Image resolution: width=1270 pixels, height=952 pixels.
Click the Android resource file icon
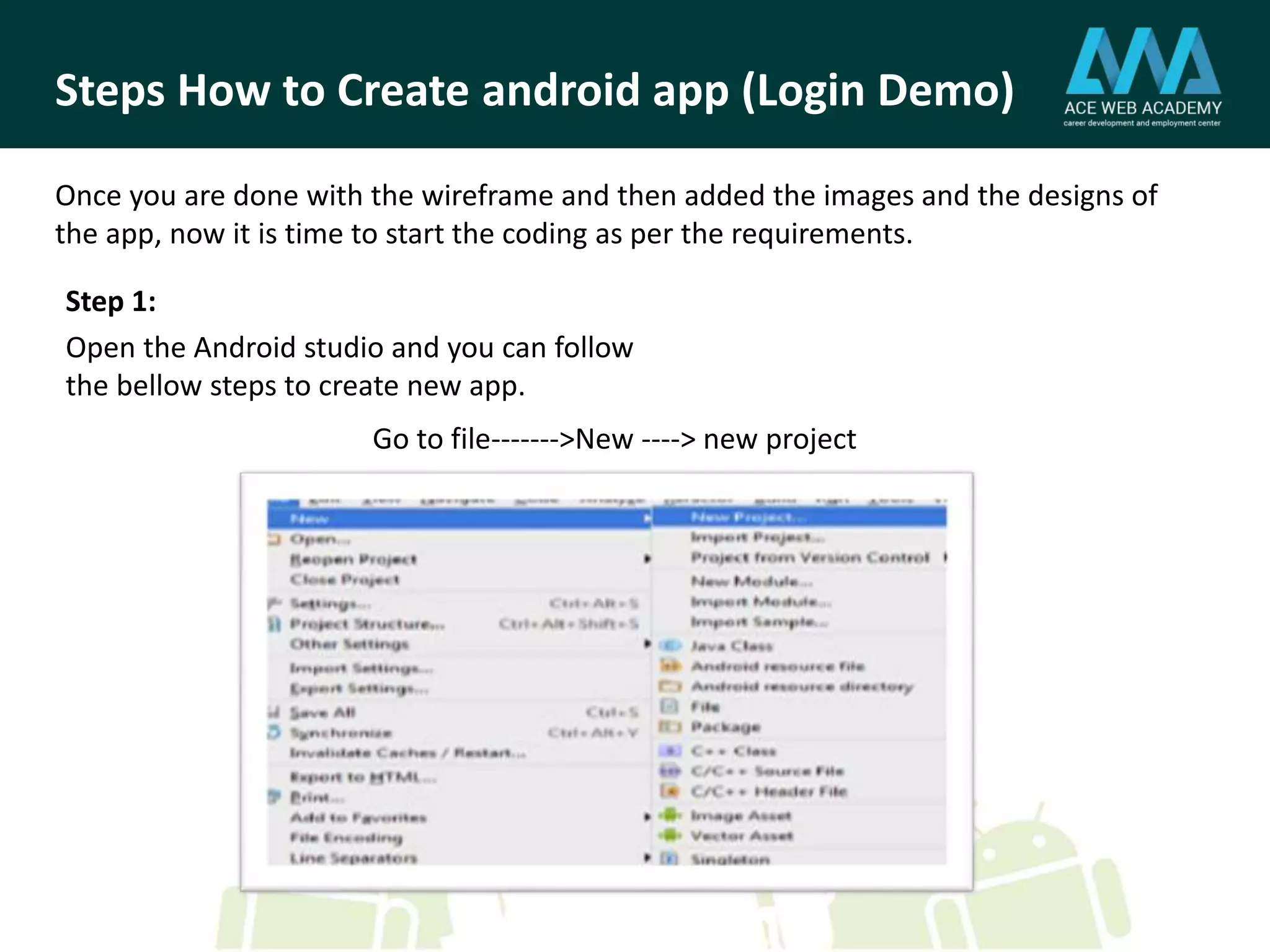(670, 666)
